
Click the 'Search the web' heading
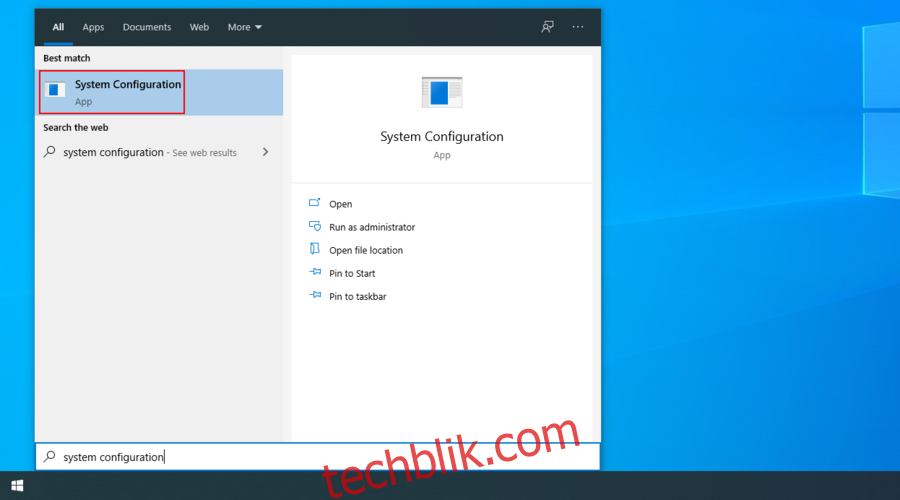(x=76, y=127)
